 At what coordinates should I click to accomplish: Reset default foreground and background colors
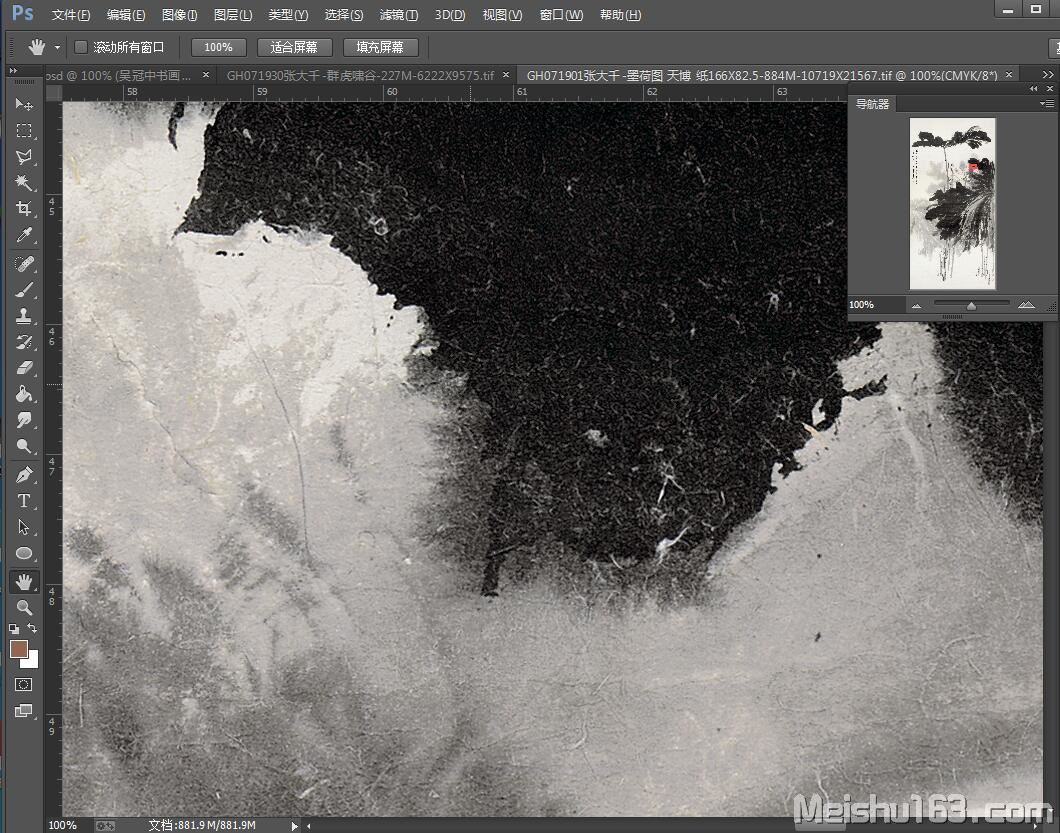[x=14, y=628]
